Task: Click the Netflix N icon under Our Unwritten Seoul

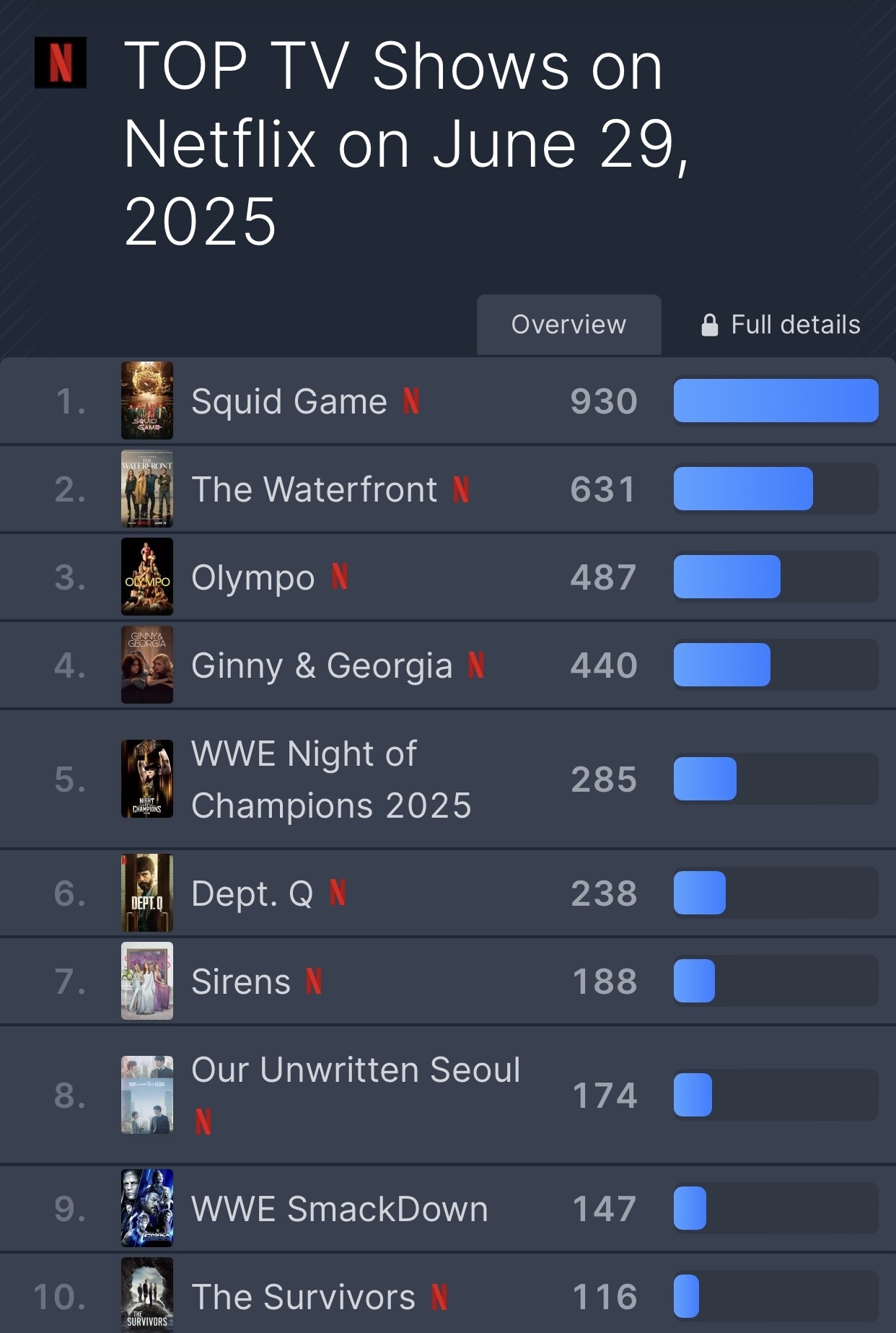Action: click(203, 1122)
